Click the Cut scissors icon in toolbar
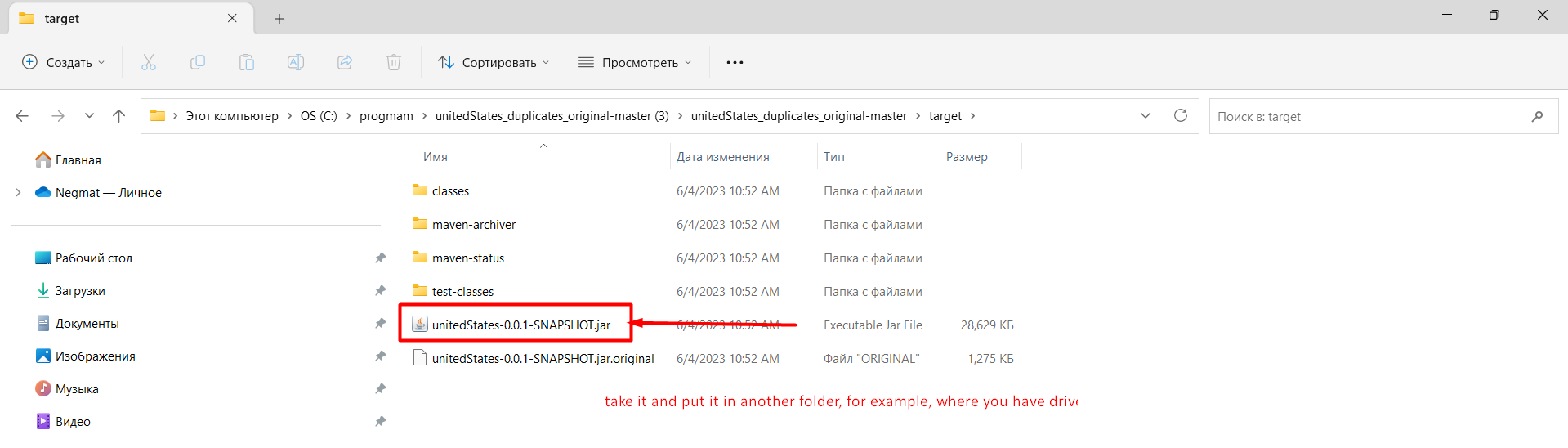Image resolution: width=1568 pixels, height=448 pixels. coord(148,62)
